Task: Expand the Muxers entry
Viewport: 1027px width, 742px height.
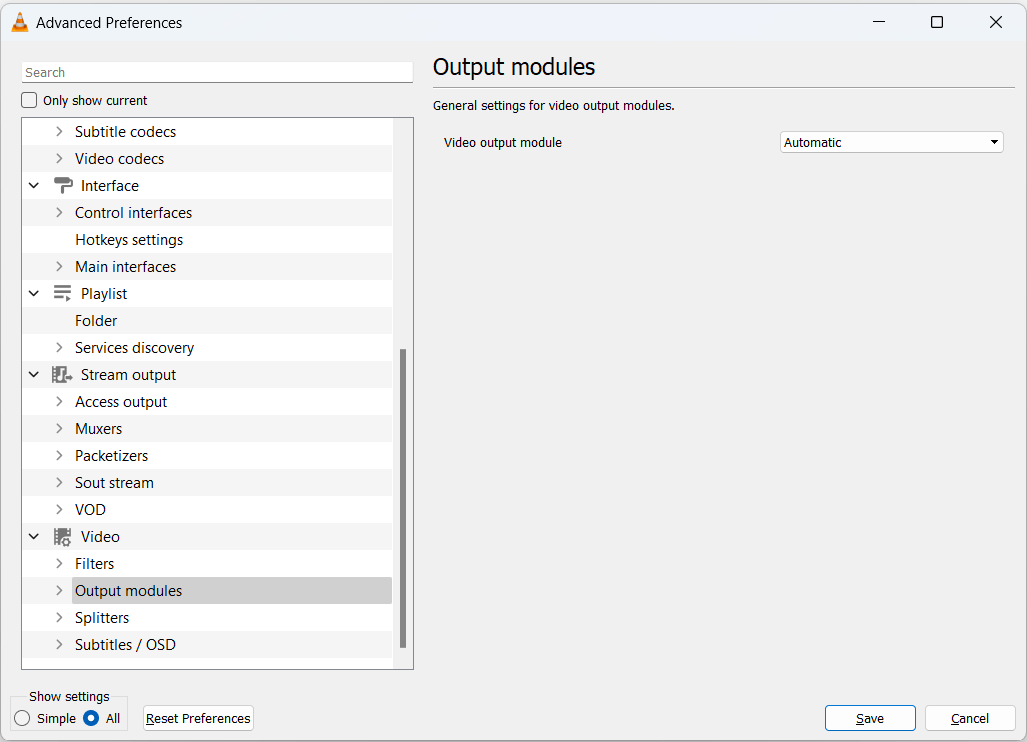Action: (x=58, y=428)
